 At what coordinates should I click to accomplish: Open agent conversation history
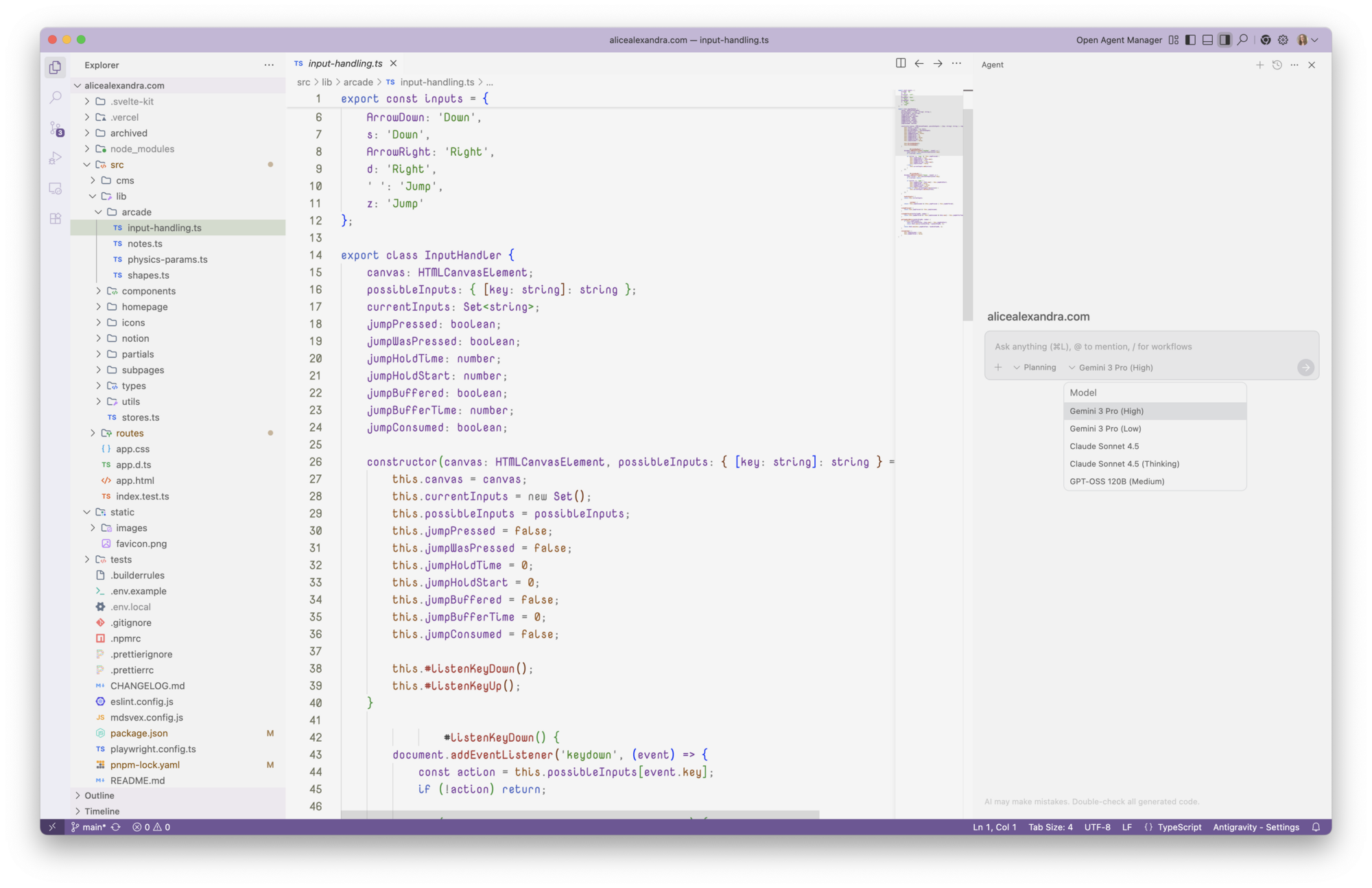1277,65
